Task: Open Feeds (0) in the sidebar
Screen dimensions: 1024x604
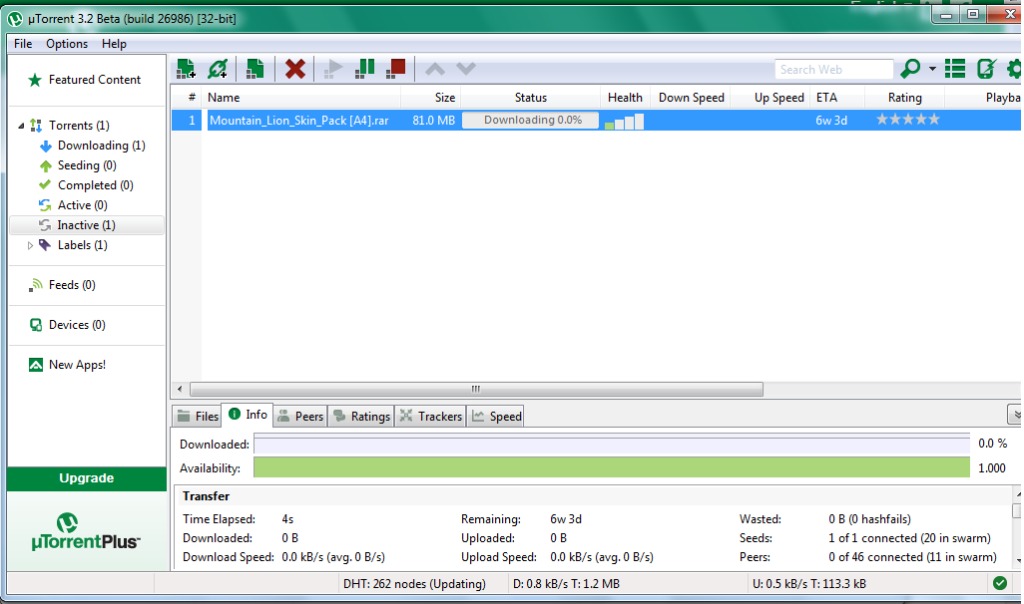Action: point(63,285)
